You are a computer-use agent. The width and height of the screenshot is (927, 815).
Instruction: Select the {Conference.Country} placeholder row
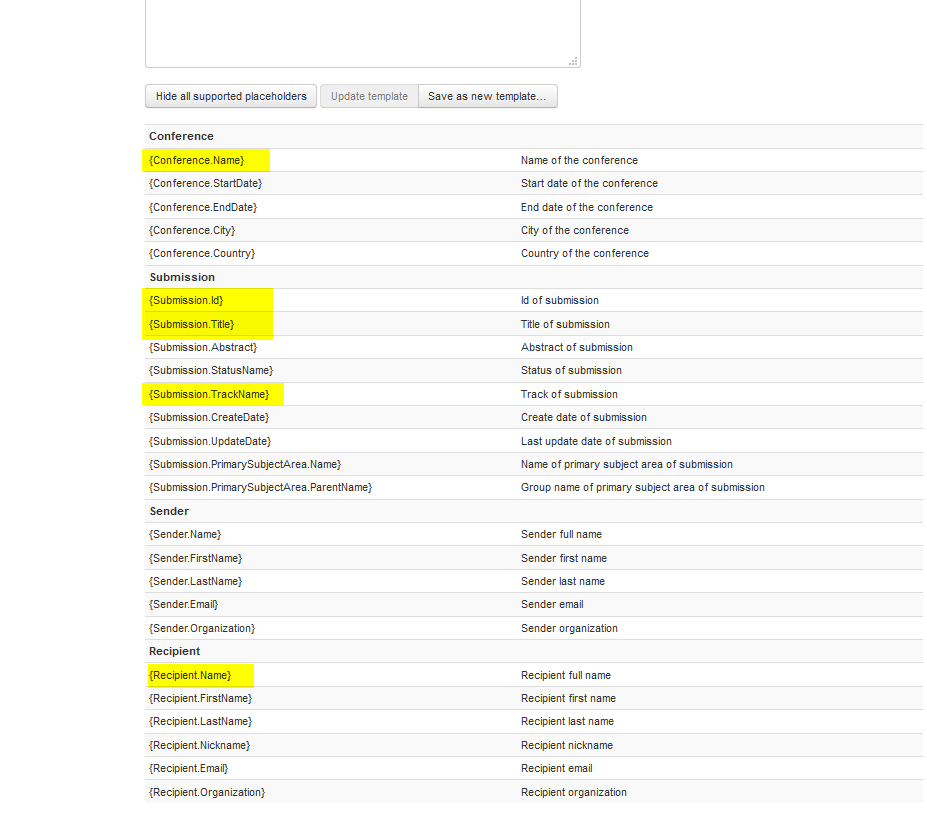[202, 253]
